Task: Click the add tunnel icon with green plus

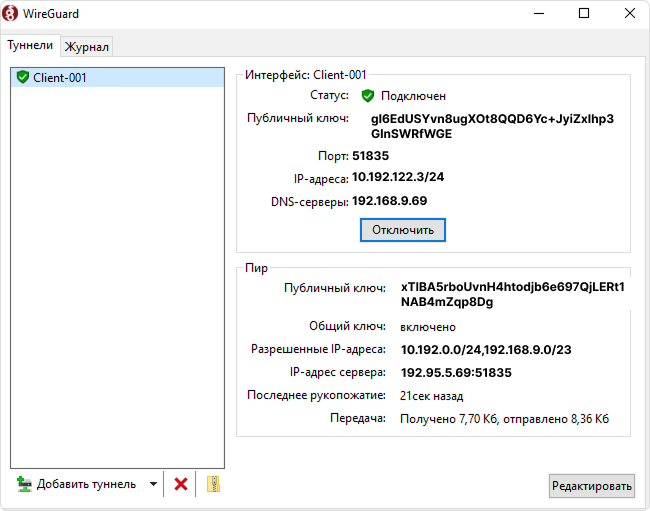Action: click(24, 484)
